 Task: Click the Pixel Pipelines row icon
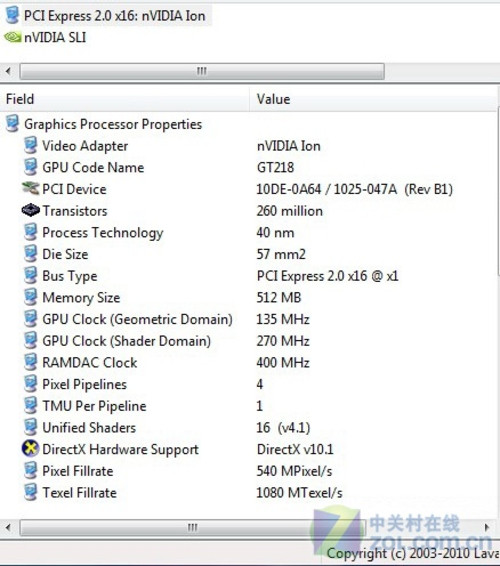30,383
